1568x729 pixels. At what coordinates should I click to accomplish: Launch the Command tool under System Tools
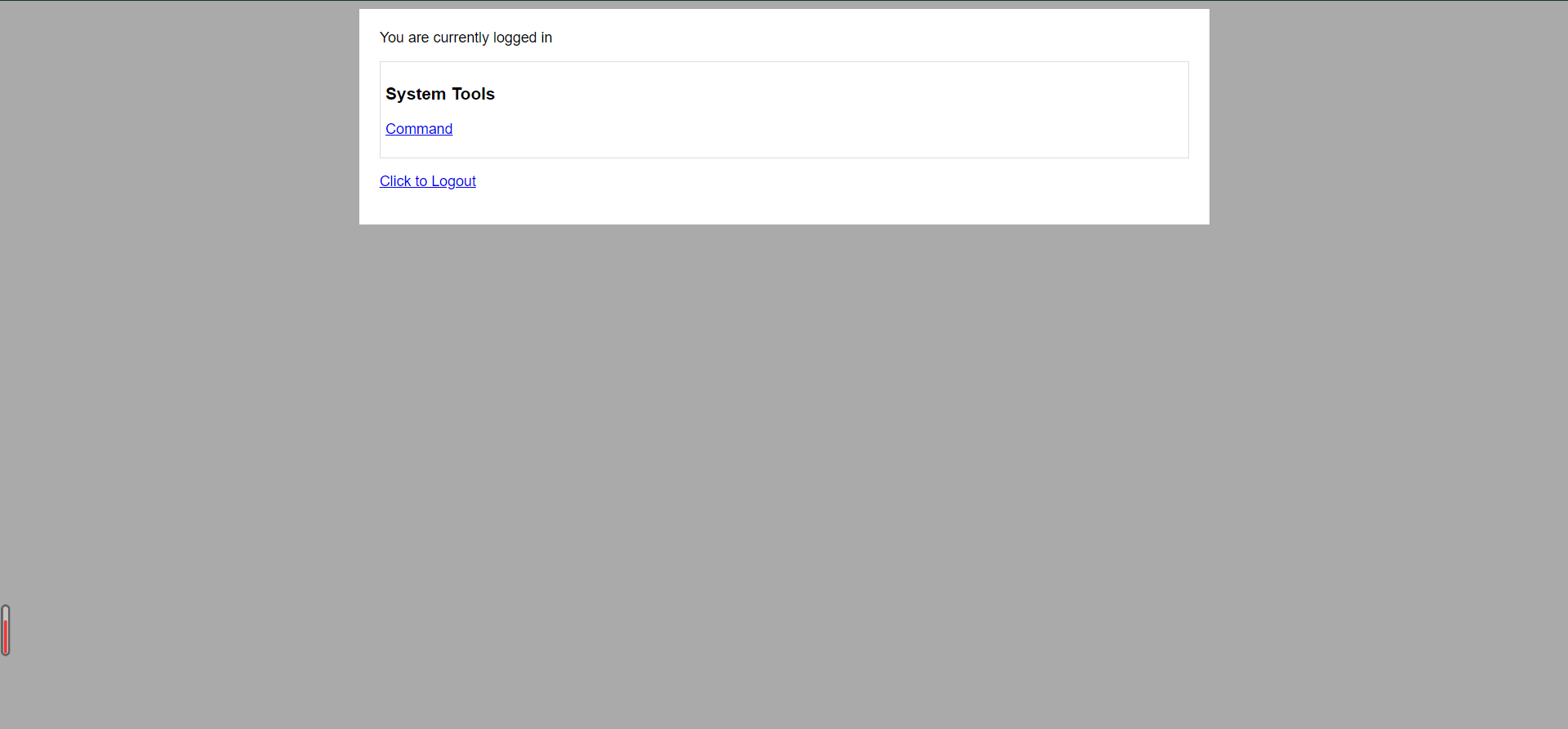(418, 129)
